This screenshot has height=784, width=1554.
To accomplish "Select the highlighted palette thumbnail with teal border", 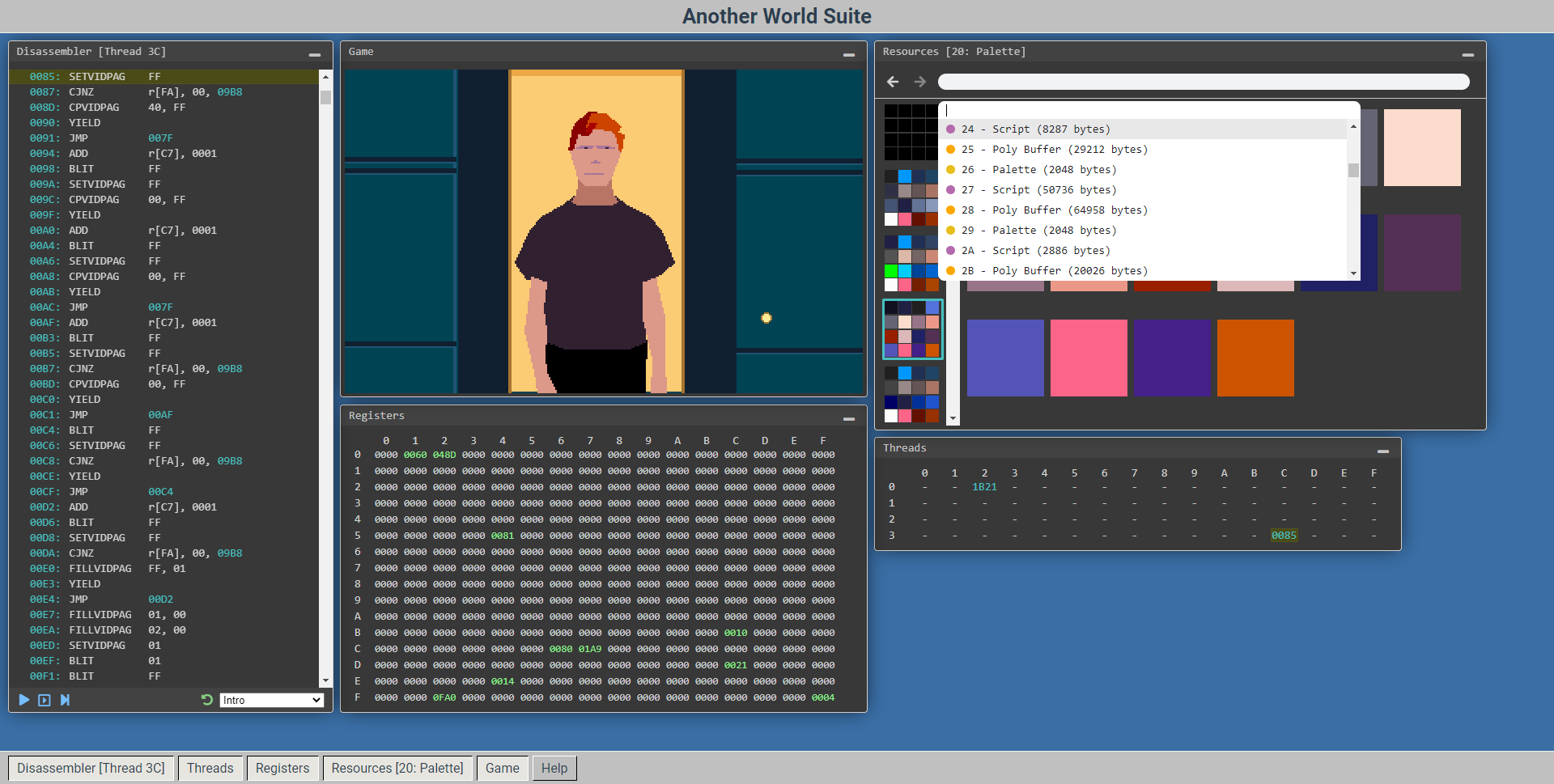I will pos(912,329).
